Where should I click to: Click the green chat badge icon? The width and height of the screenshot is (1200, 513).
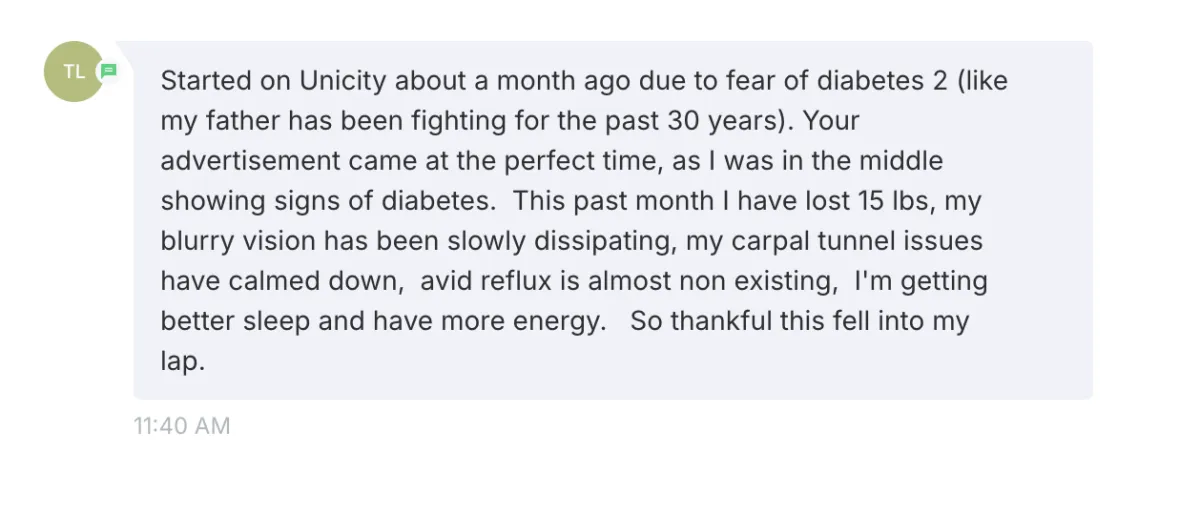(108, 71)
